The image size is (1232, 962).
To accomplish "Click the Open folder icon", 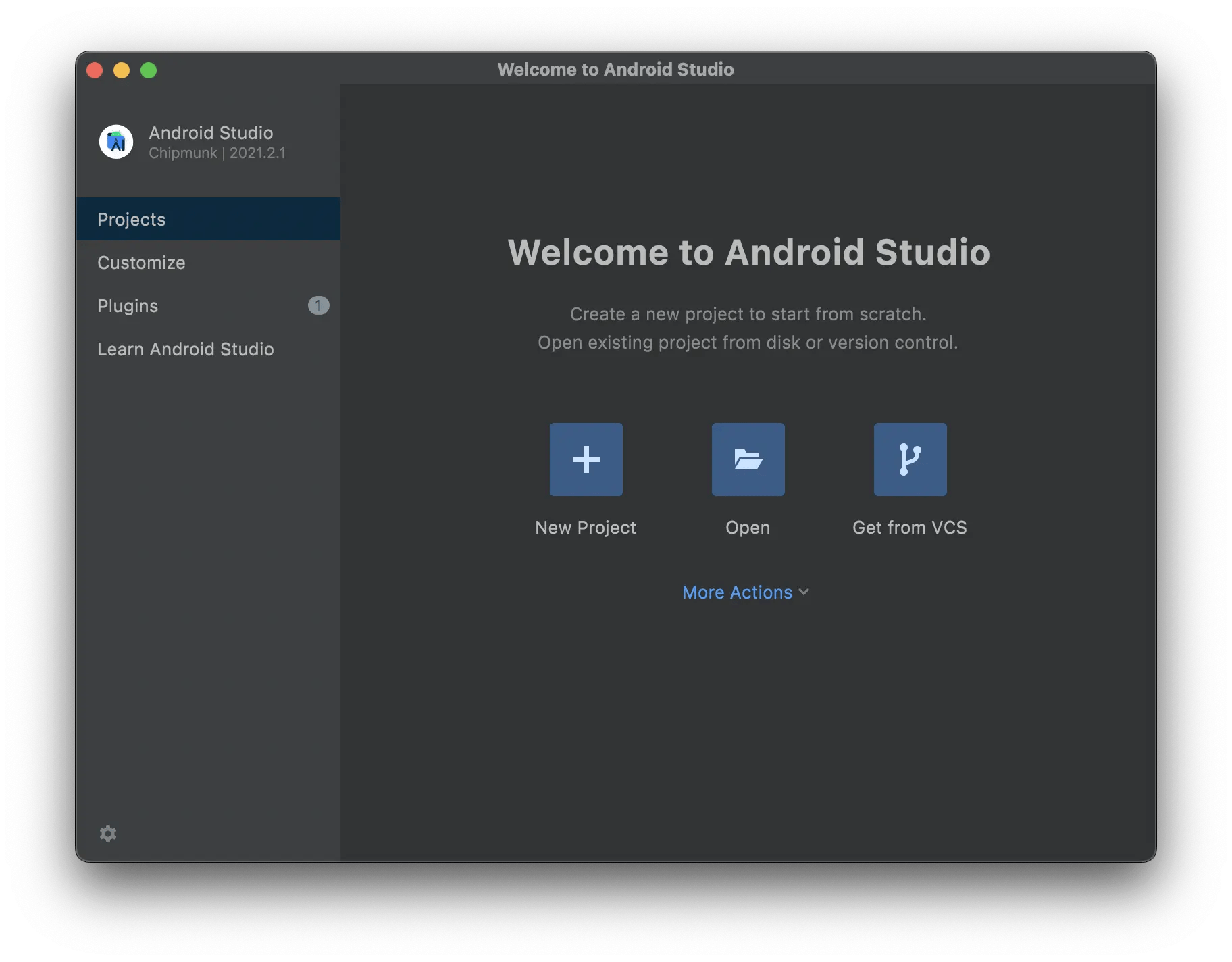I will (x=748, y=459).
